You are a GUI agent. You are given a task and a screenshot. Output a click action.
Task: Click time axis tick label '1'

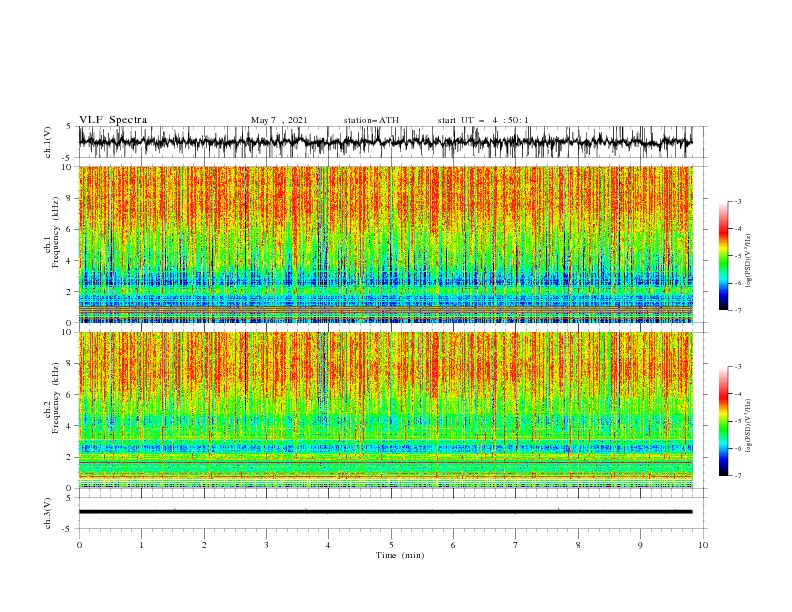[x=141, y=545]
